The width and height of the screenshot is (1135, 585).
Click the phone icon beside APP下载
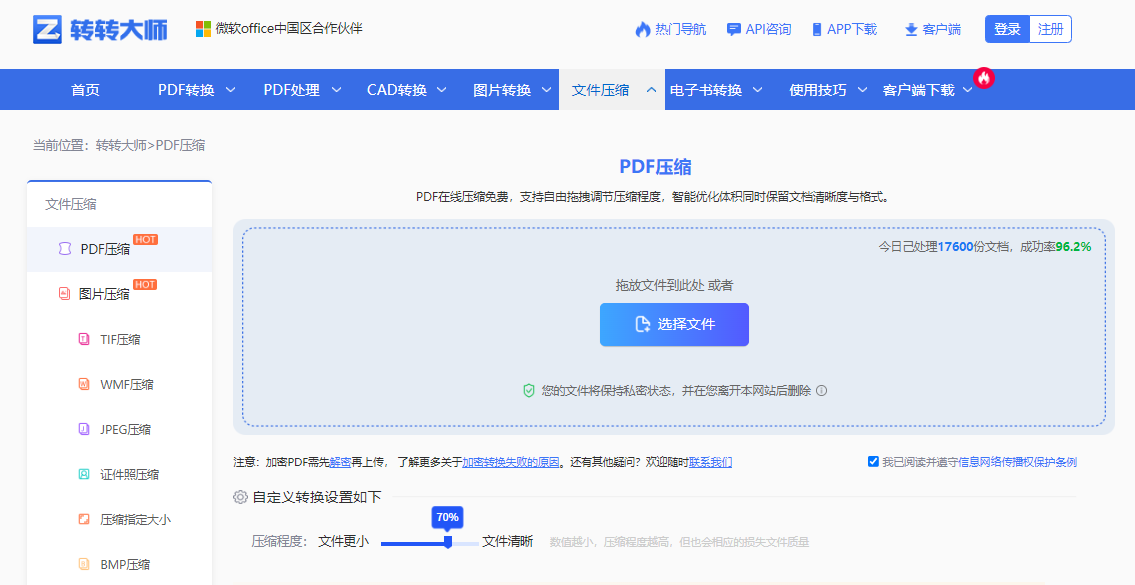817,30
